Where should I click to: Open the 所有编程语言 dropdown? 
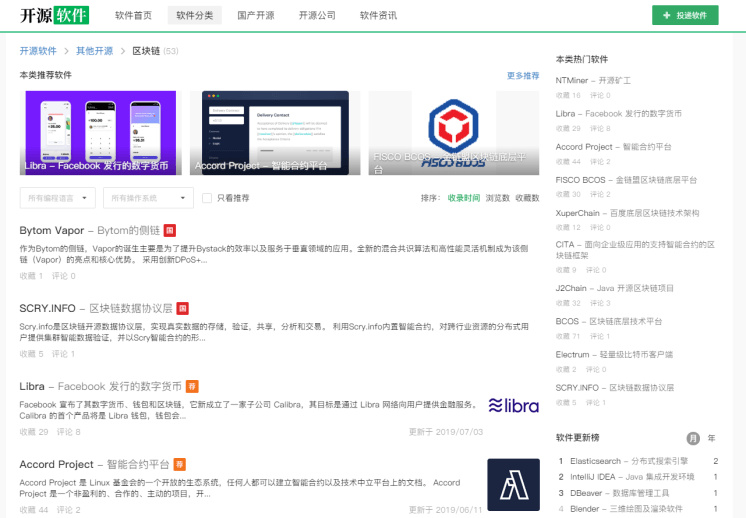pyautogui.click(x=58, y=198)
